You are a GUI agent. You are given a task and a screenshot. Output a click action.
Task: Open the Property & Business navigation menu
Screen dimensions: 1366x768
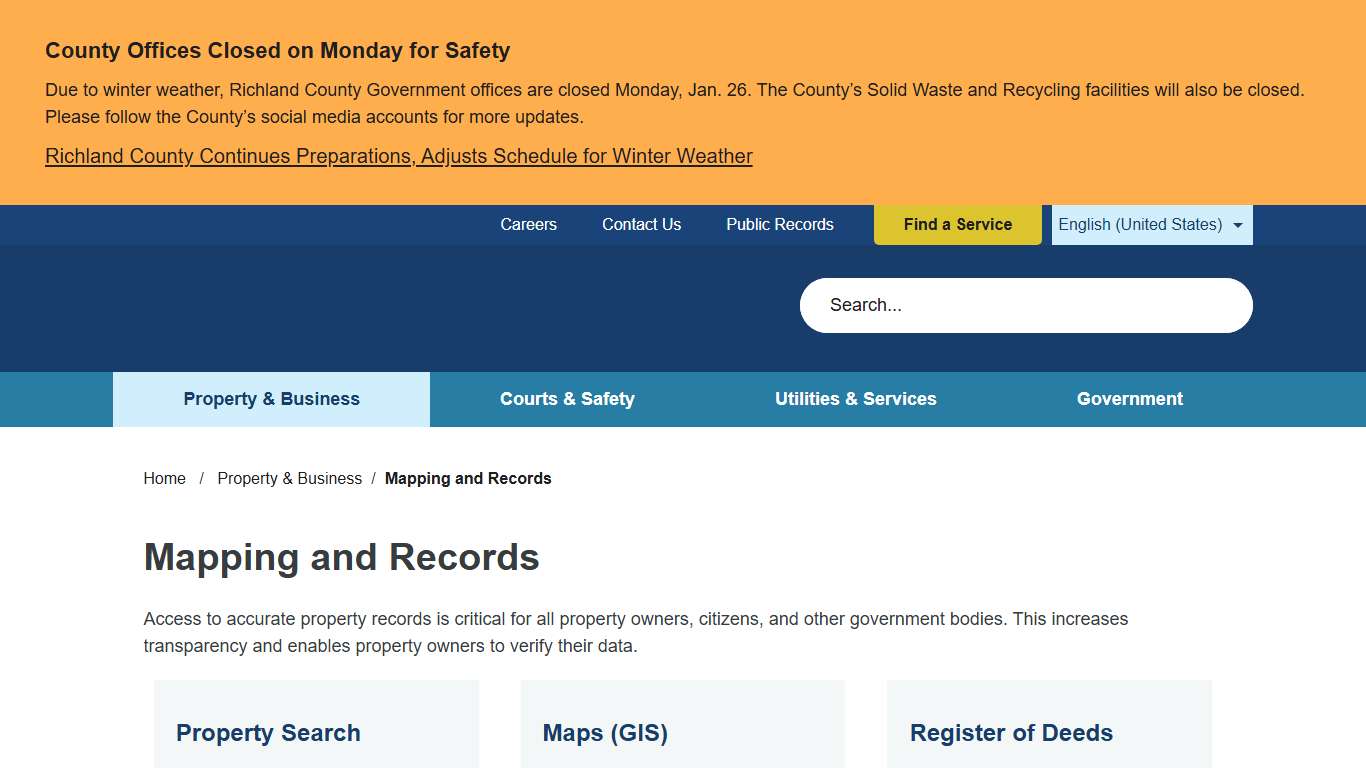click(x=271, y=399)
